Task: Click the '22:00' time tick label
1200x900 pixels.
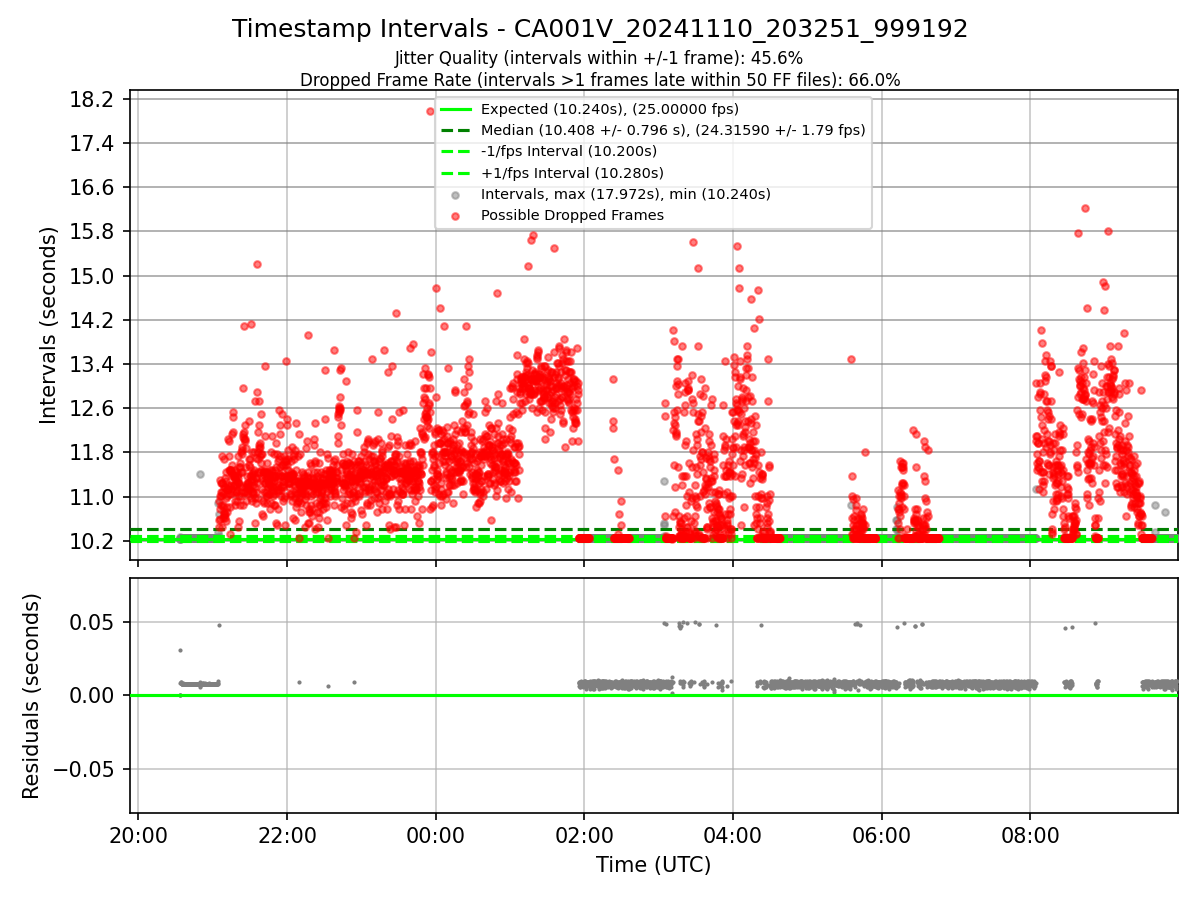Action: point(287,834)
